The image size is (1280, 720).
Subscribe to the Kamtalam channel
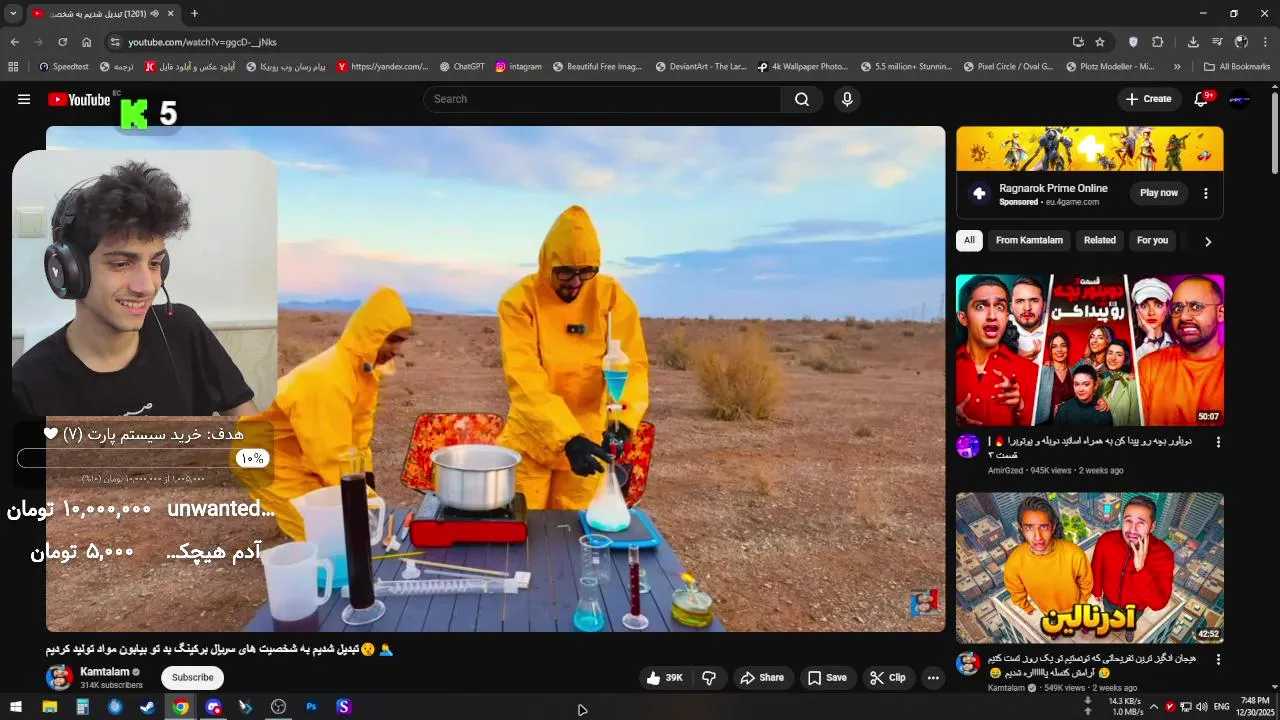[x=192, y=677]
